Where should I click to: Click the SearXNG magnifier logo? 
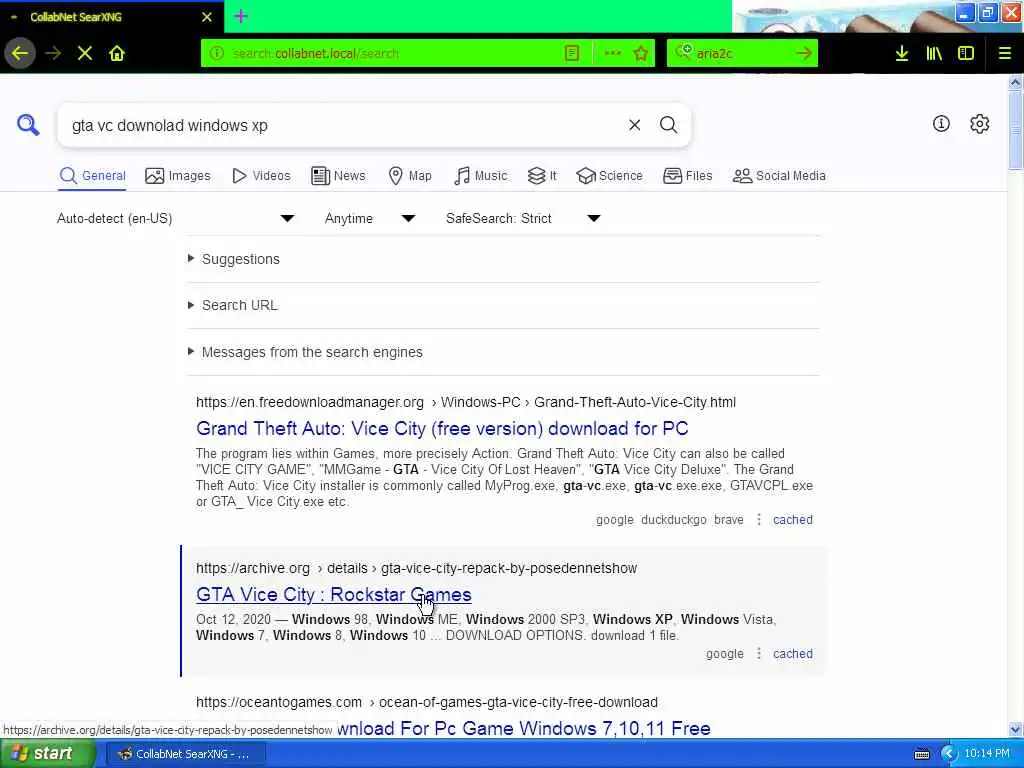click(x=28, y=125)
